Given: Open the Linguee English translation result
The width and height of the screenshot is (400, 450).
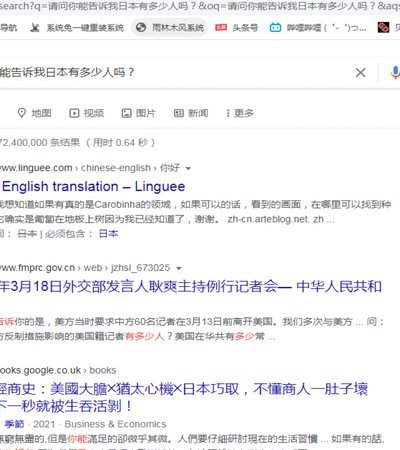Looking at the screenshot, I should 94,186.
